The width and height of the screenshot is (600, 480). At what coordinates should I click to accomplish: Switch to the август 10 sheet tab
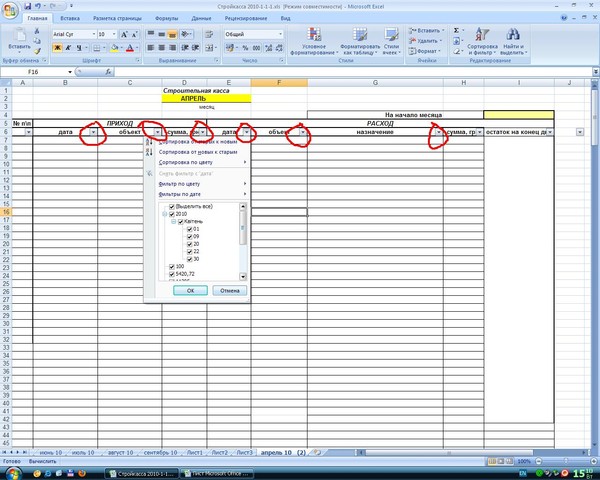[121, 452]
